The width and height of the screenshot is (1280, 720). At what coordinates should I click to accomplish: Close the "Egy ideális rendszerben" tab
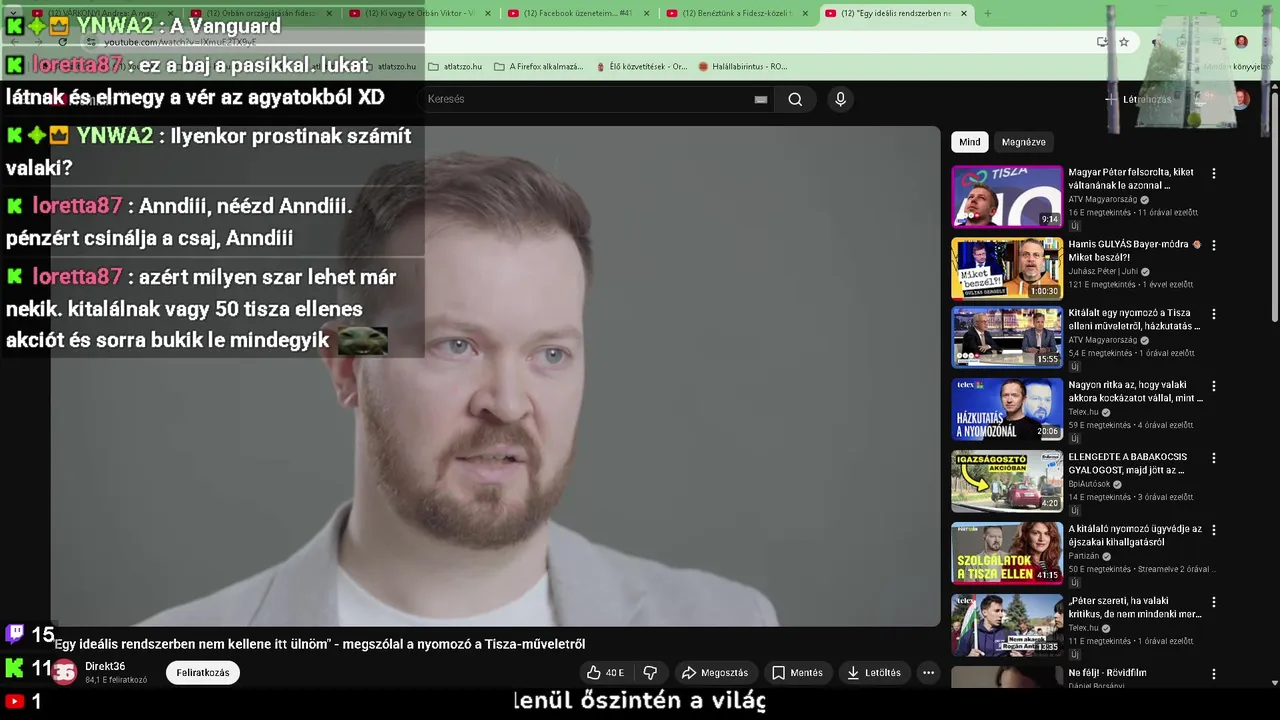[964, 13]
